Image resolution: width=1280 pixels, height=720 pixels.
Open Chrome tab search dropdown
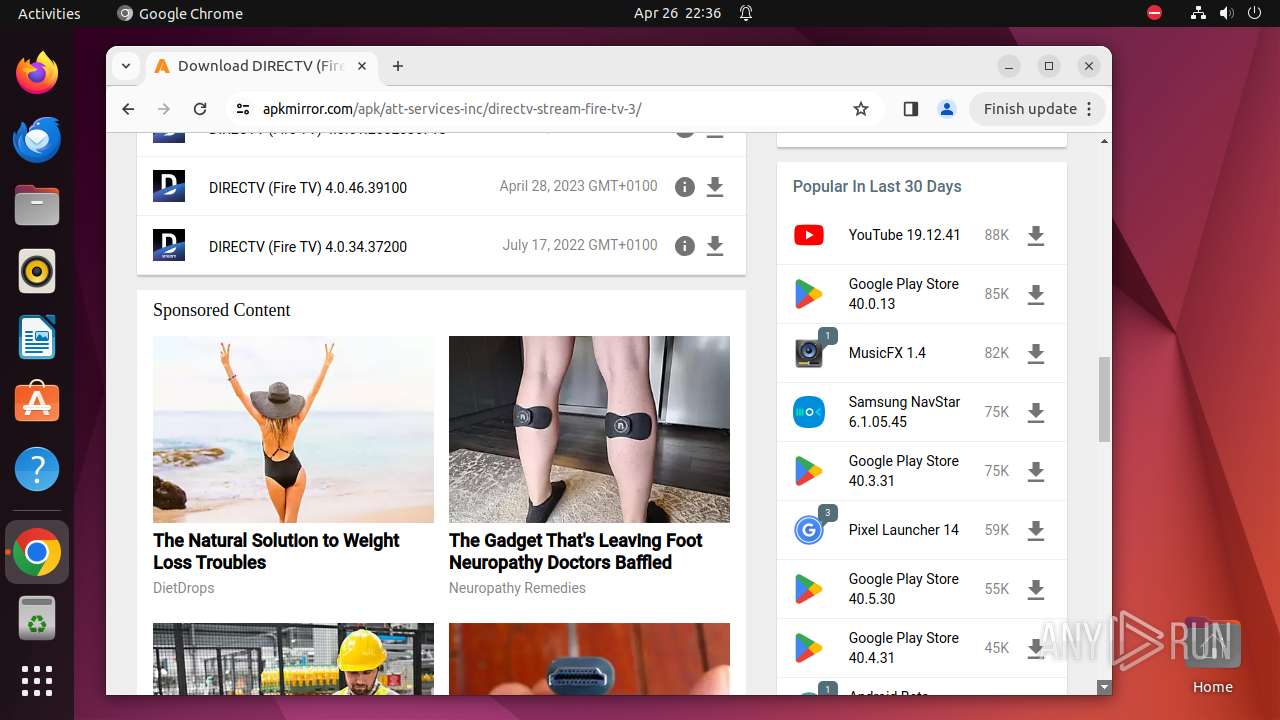126,66
